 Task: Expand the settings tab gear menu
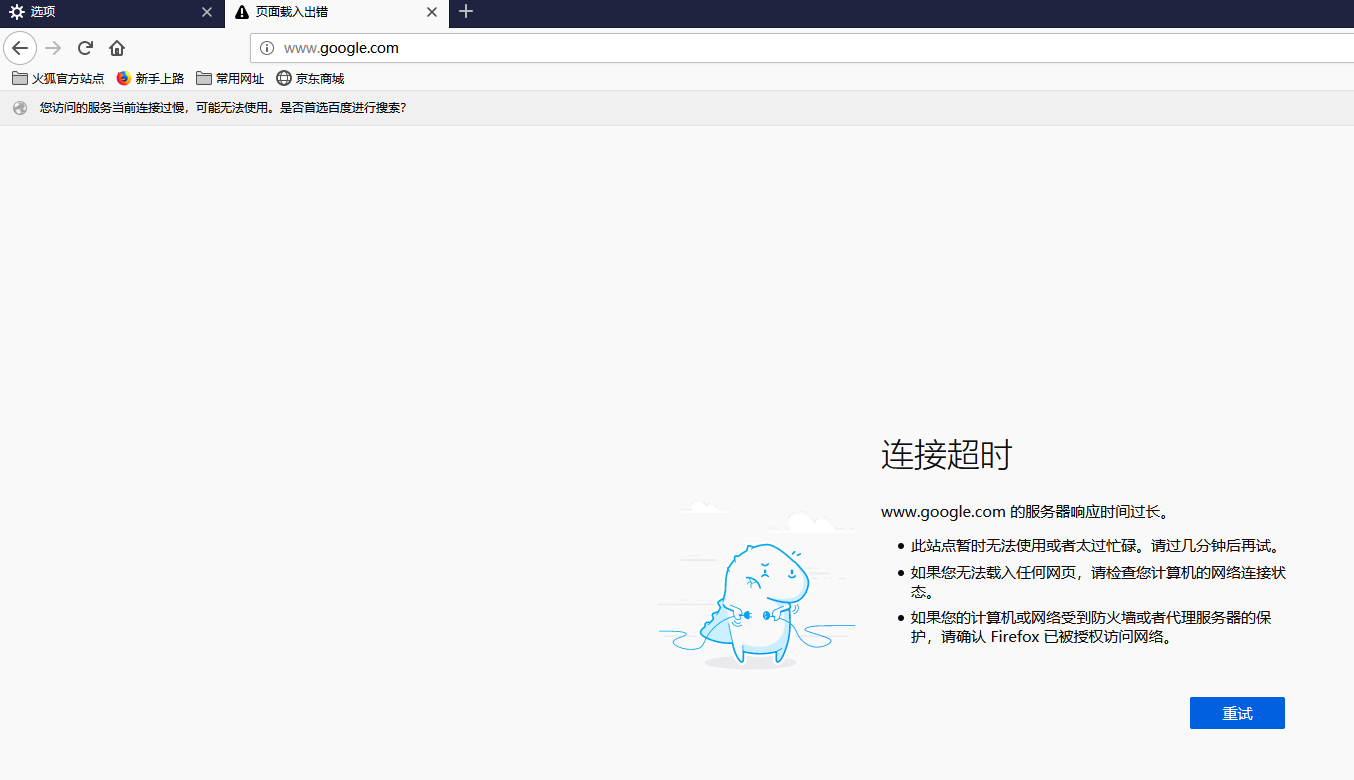(14, 12)
